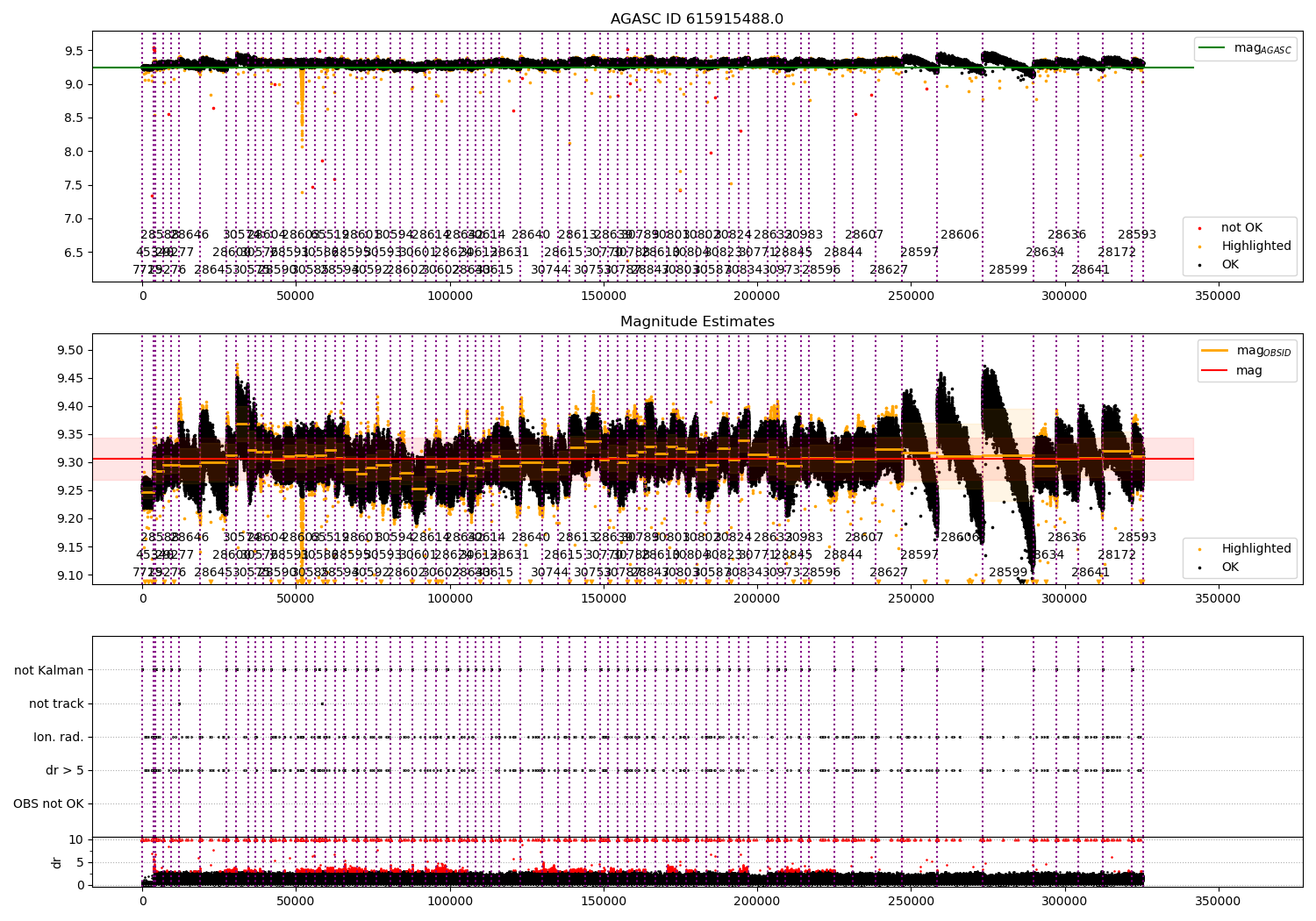Image resolution: width=1316 pixels, height=921 pixels.
Task: Click orange mag OBSID line in middle legend
Action: point(1215,351)
